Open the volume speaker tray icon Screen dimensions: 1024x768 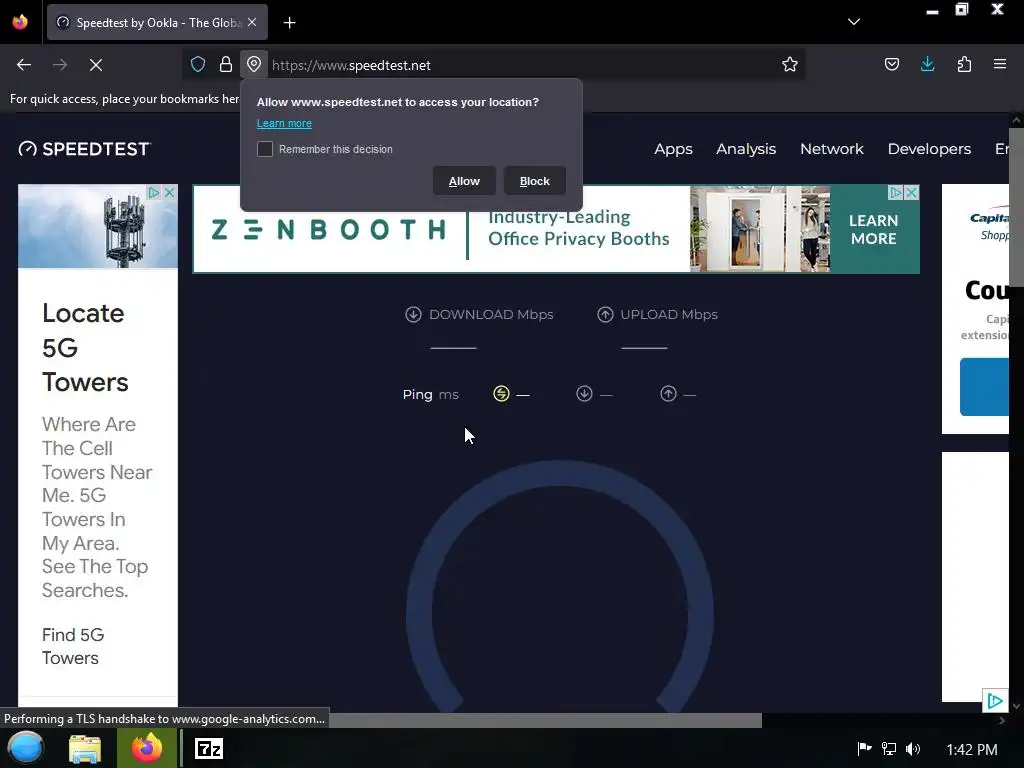click(913, 748)
